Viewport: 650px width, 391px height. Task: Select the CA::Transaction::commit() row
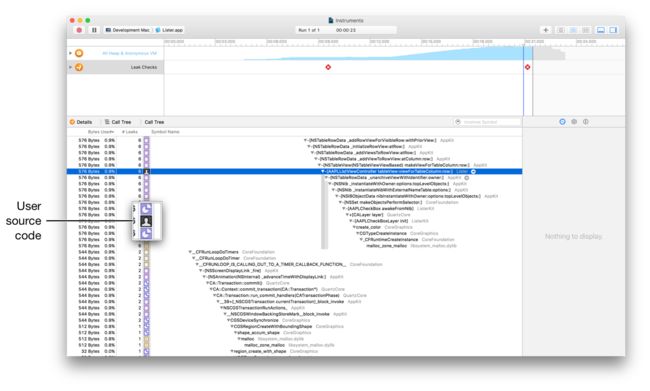pos(294,283)
